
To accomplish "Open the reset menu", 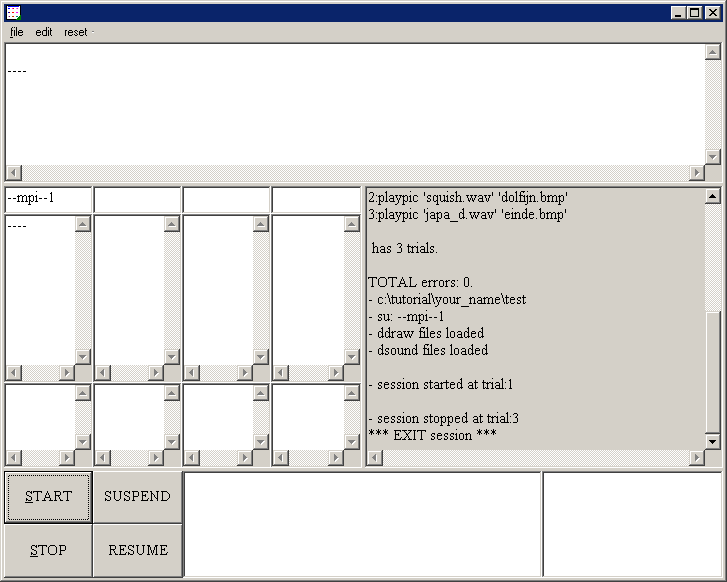I will [76, 32].
